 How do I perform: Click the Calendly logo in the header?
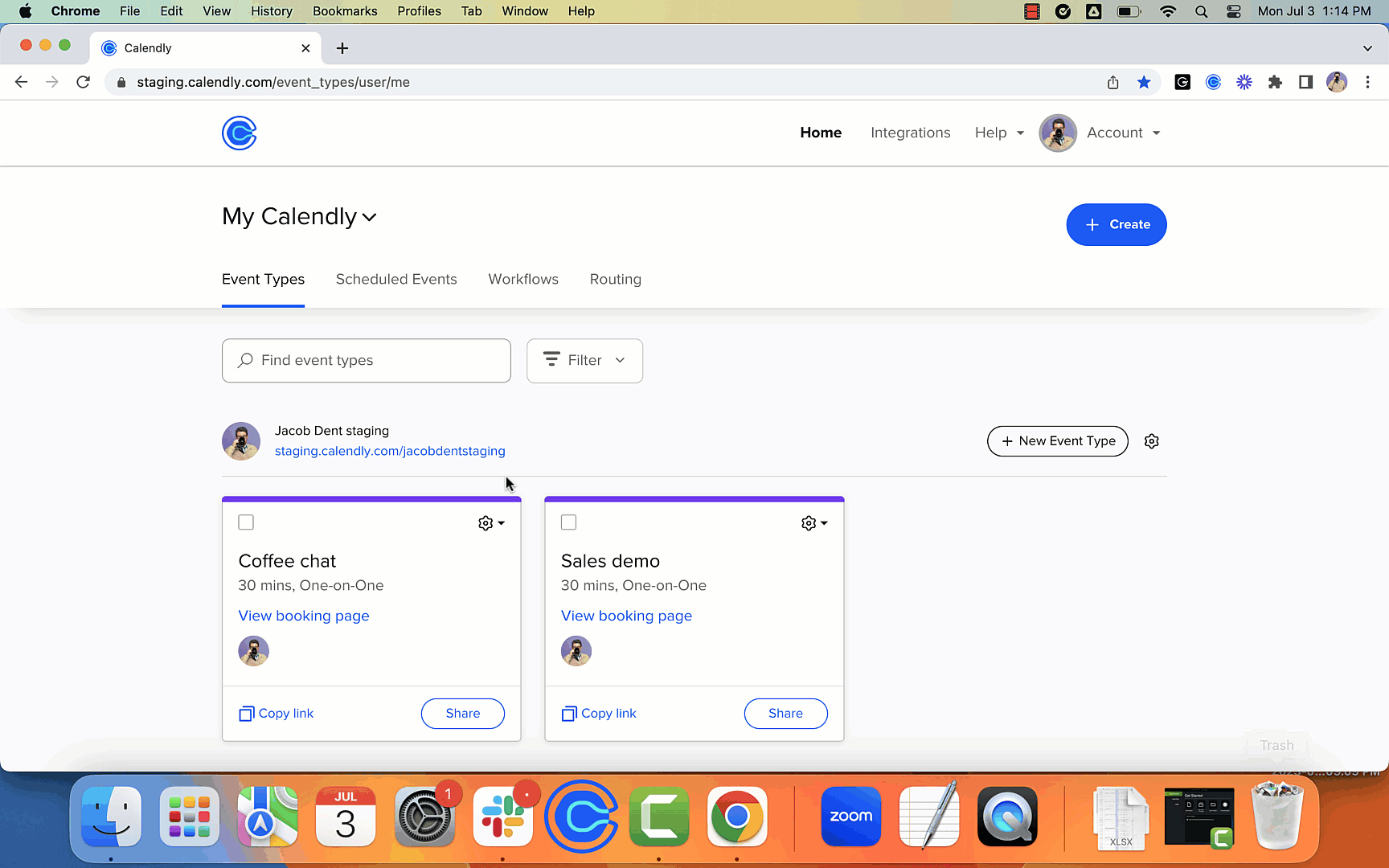[239, 133]
